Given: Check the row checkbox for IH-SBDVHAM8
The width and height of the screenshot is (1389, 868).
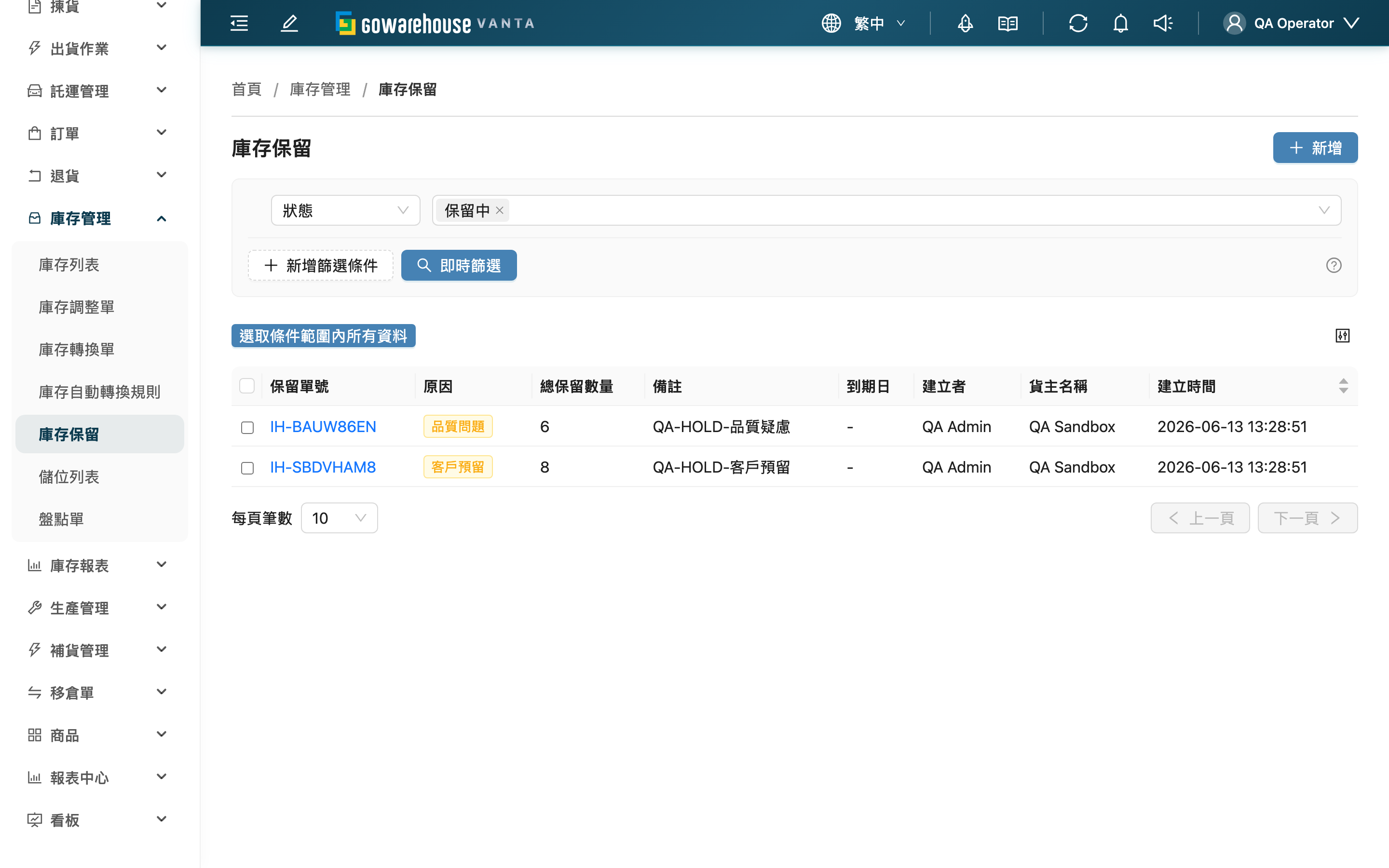Looking at the screenshot, I should coord(247,468).
